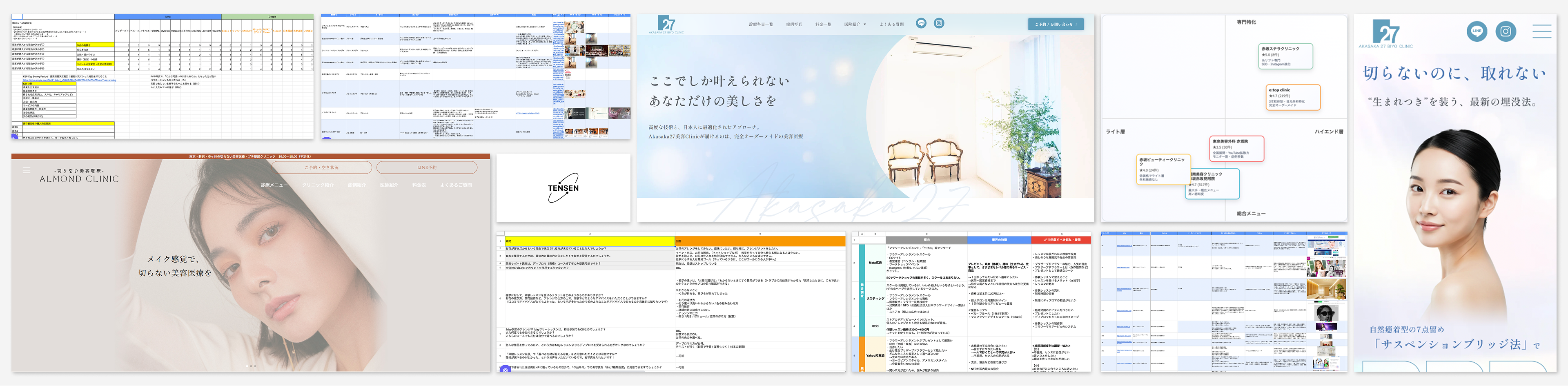Screen dimensions: 1568x386
Task: Select the 赤坂ステラクリニック card on positioning map
Action: point(1285,56)
